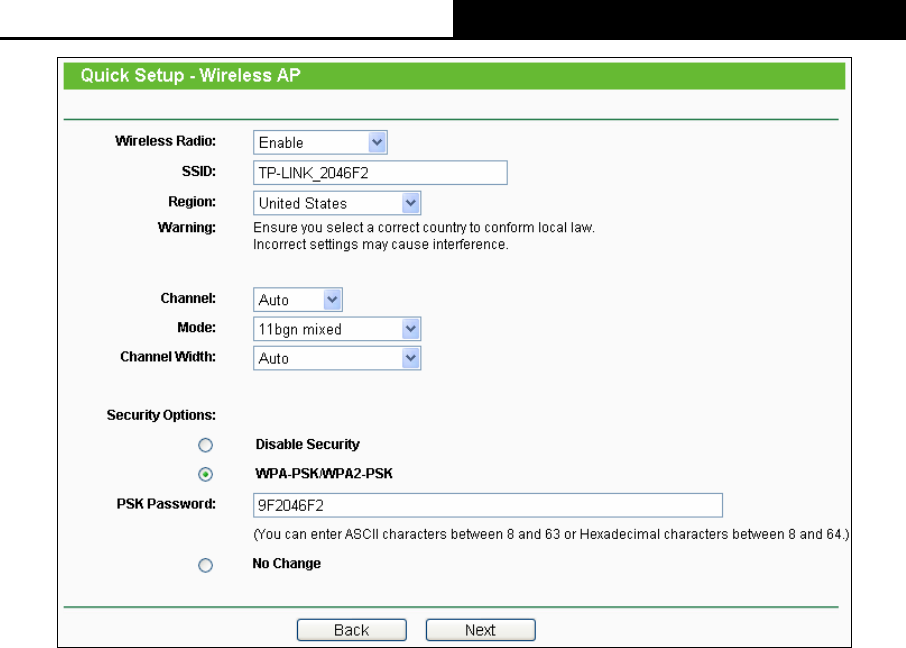Open the Mode dropdown showing 11bgn mixed
The width and height of the screenshot is (906, 648).
coord(337,329)
